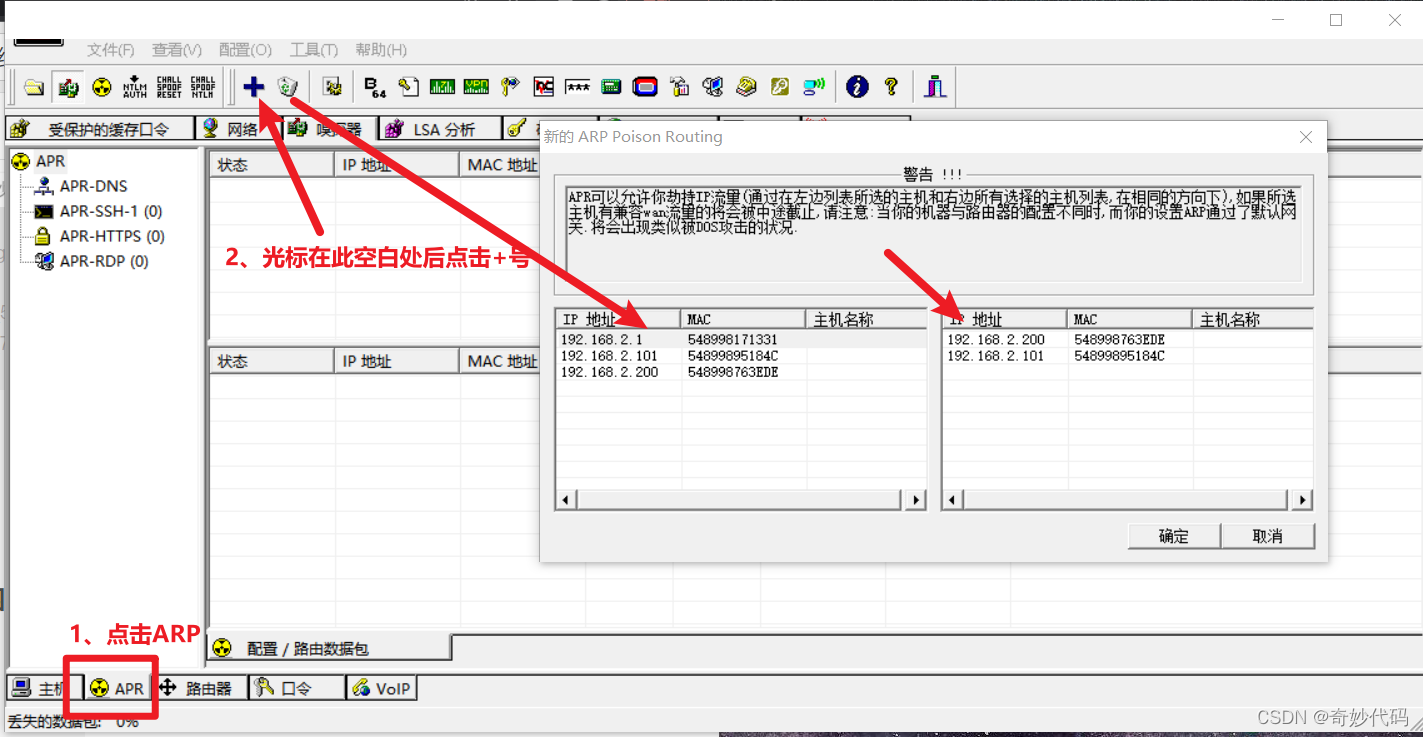Select the 配置 / 路由数据包 tab
1423x737 pixels.
coord(330,648)
